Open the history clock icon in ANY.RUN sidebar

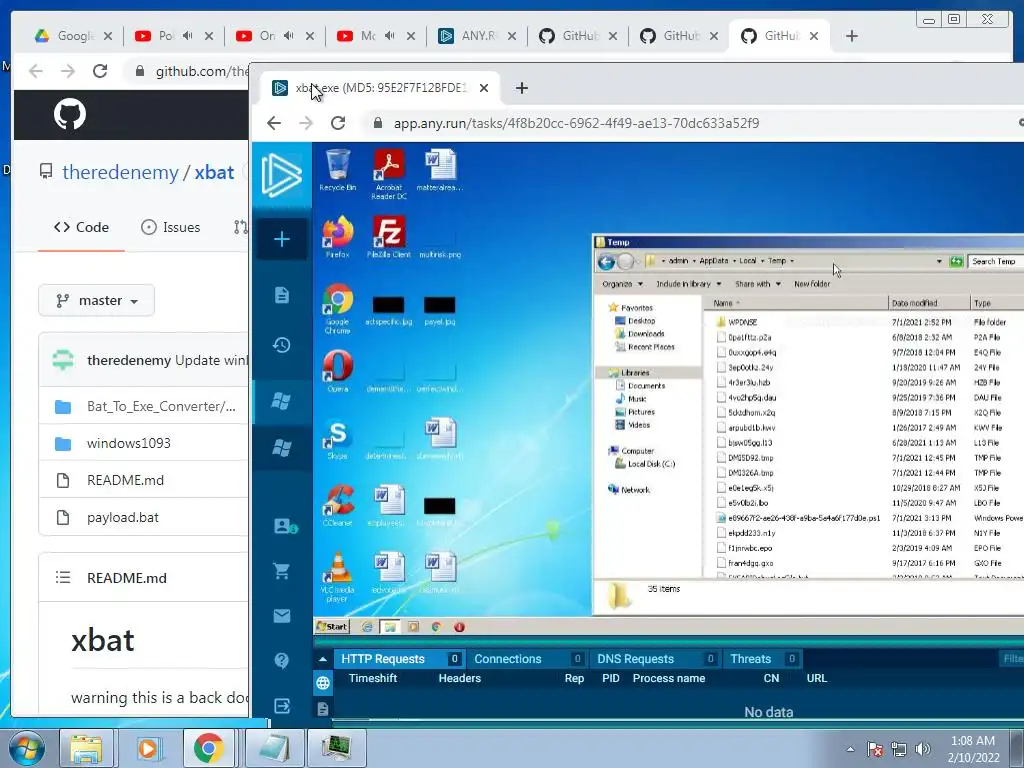(281, 345)
